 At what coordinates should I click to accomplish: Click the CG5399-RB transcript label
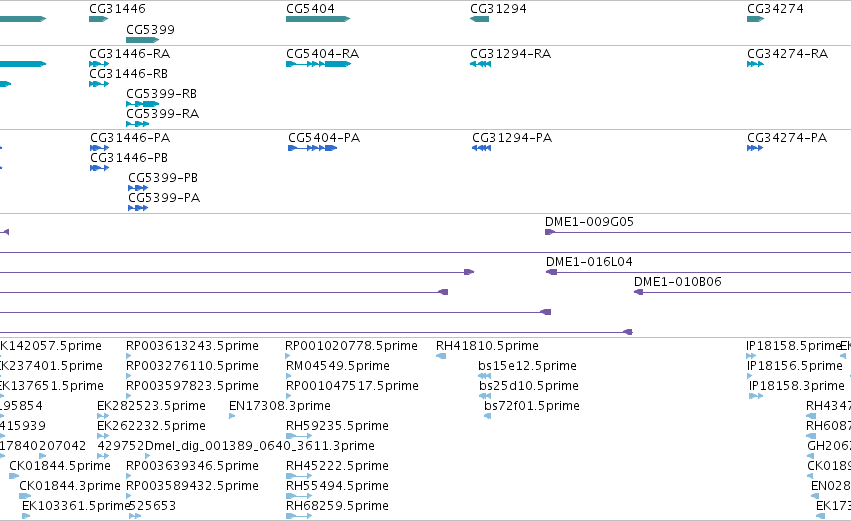162,94
